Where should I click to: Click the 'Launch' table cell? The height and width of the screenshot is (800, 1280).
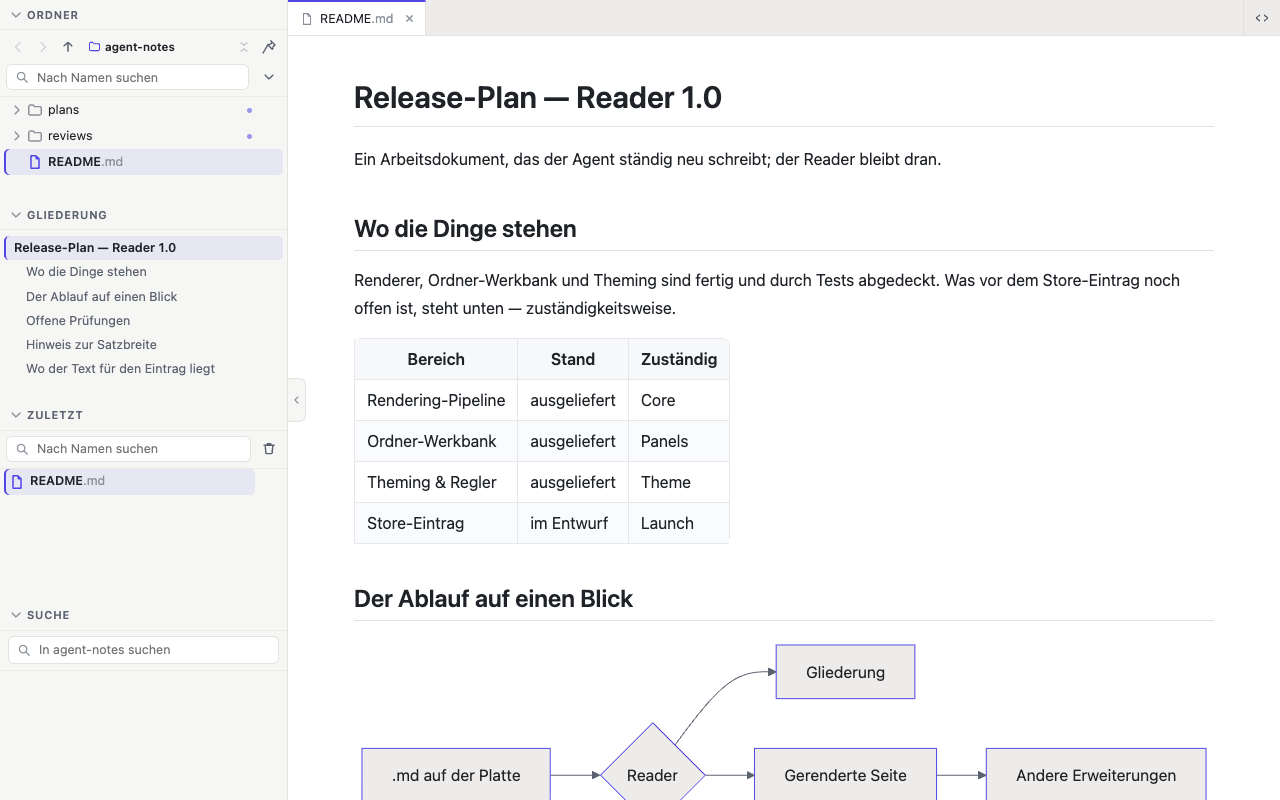click(679, 523)
